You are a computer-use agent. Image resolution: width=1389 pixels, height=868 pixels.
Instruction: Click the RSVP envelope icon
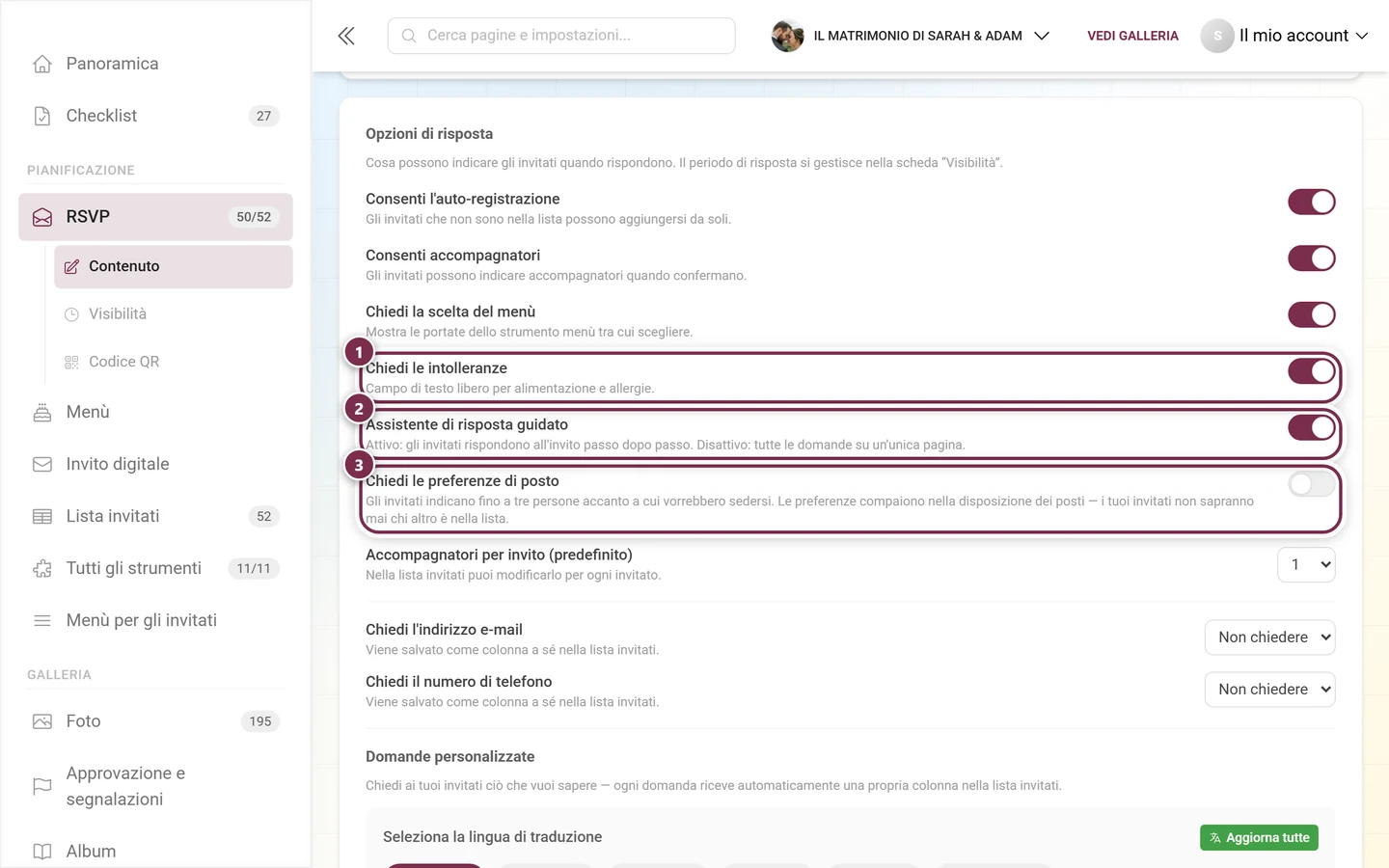42,217
